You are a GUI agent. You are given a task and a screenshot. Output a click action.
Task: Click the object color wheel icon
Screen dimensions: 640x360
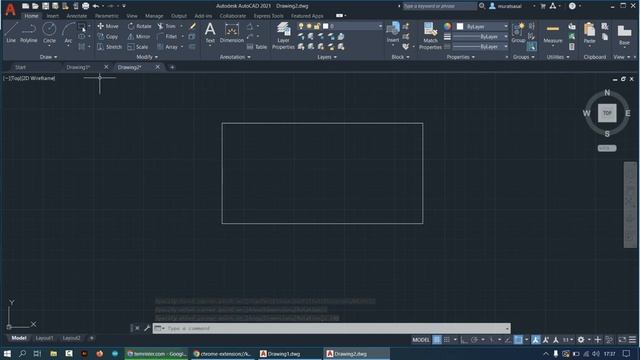[447, 26]
